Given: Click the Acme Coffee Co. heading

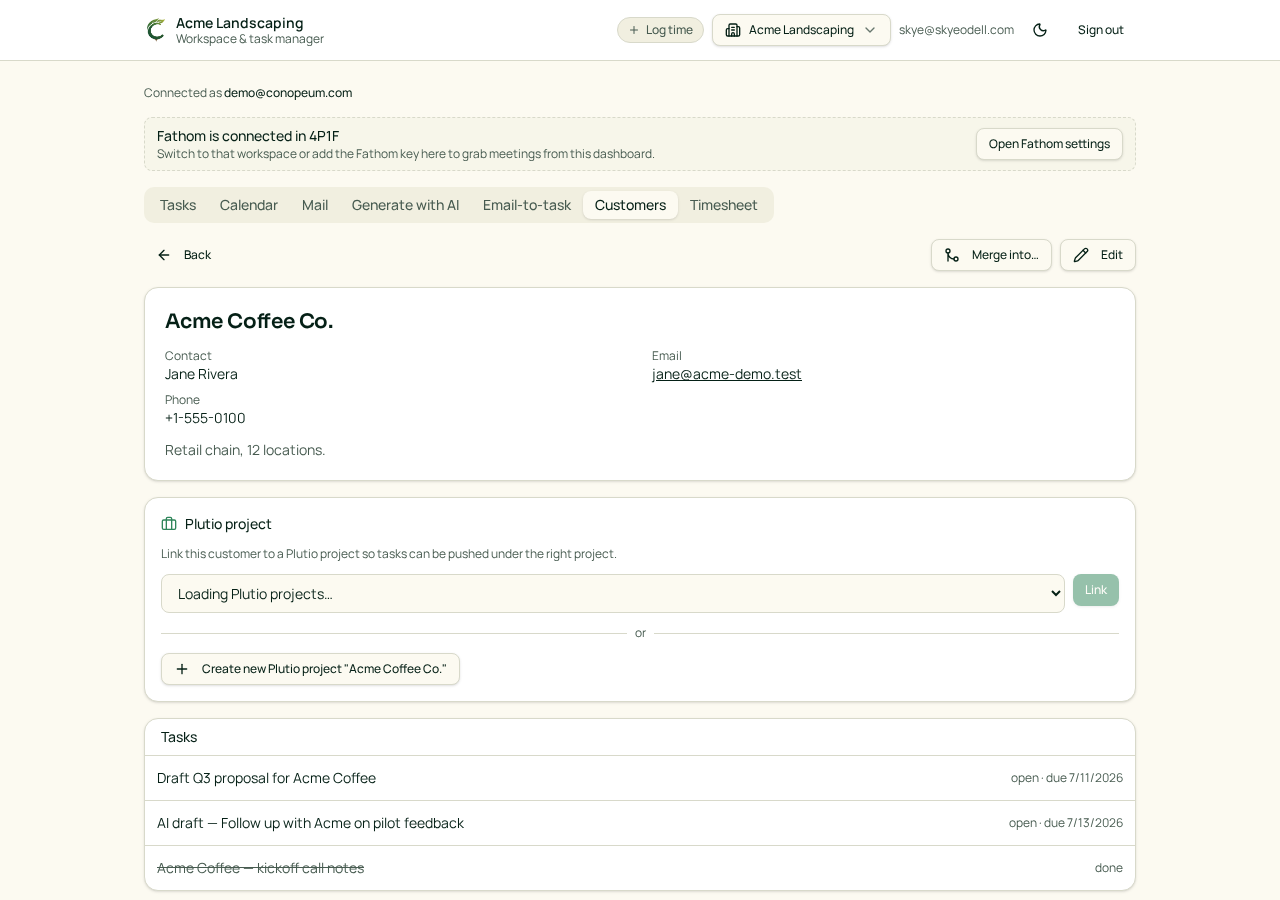Looking at the screenshot, I should pyautogui.click(x=249, y=321).
